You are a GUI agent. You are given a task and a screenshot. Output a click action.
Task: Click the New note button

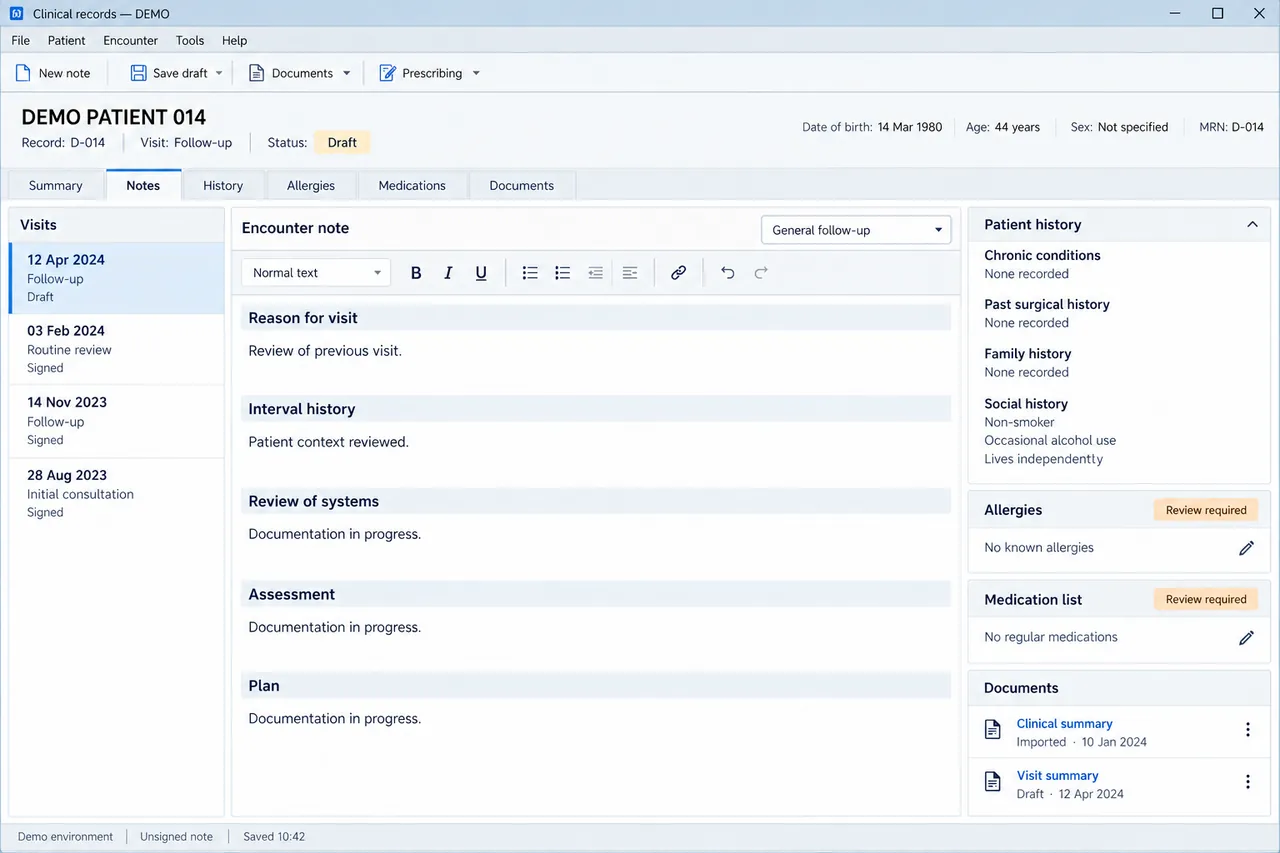pyautogui.click(x=53, y=73)
